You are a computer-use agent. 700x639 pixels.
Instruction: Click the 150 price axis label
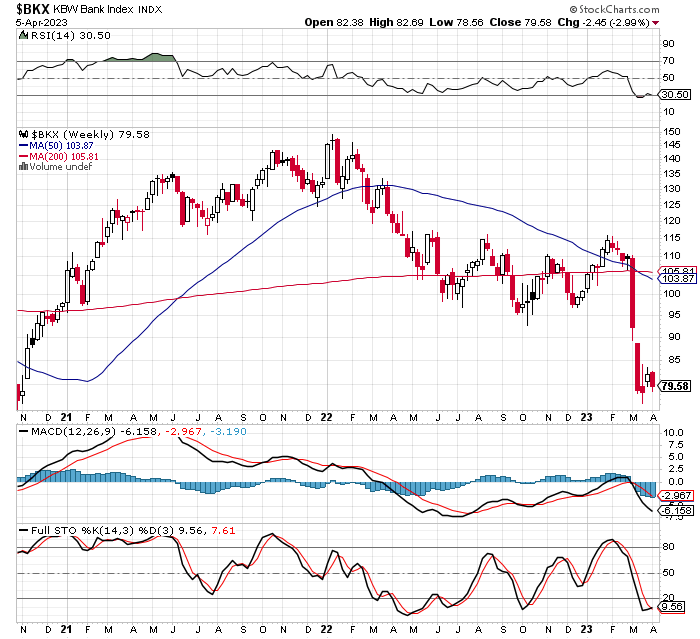[671, 132]
